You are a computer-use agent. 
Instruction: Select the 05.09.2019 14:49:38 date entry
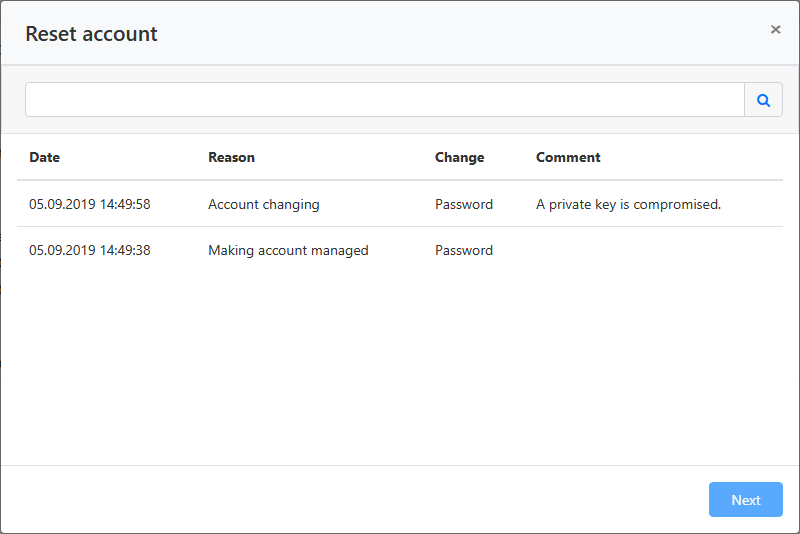click(90, 250)
